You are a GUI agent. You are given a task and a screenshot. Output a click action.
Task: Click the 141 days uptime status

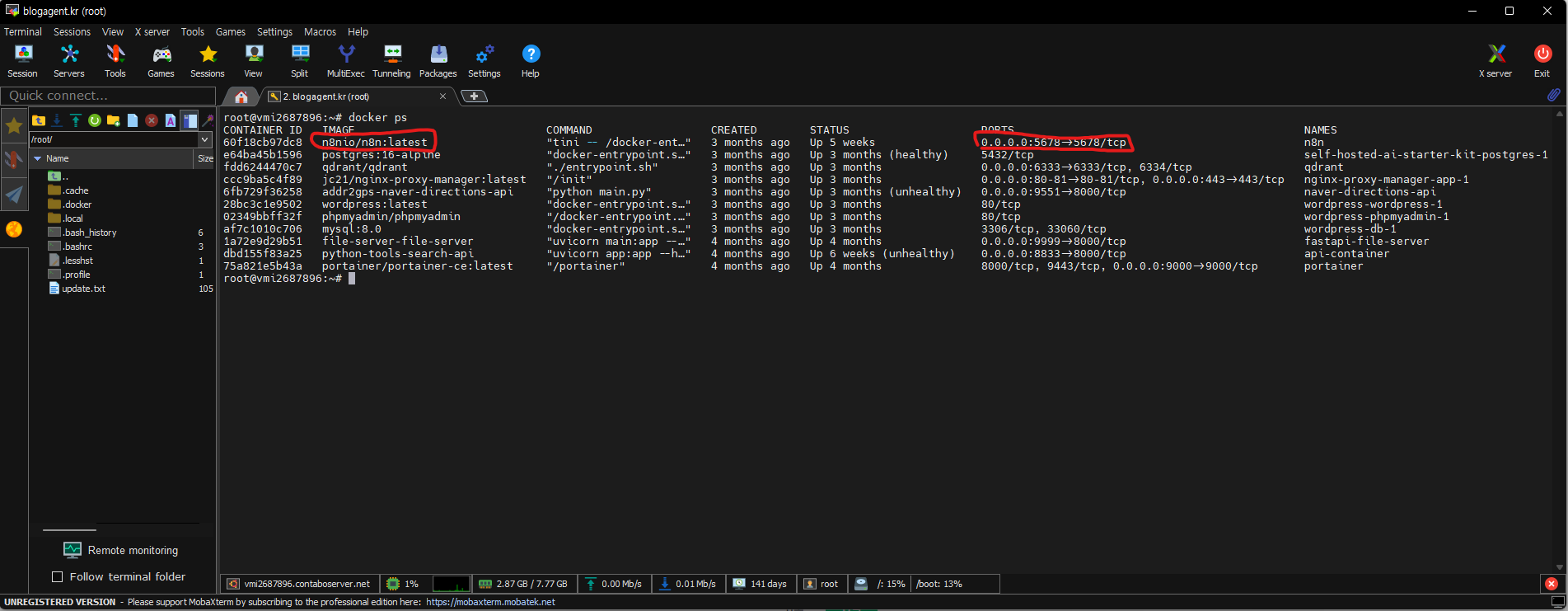pyautogui.click(x=760, y=584)
